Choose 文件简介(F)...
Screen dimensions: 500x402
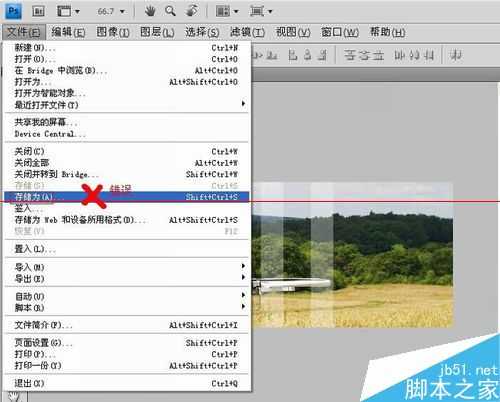coord(127,325)
